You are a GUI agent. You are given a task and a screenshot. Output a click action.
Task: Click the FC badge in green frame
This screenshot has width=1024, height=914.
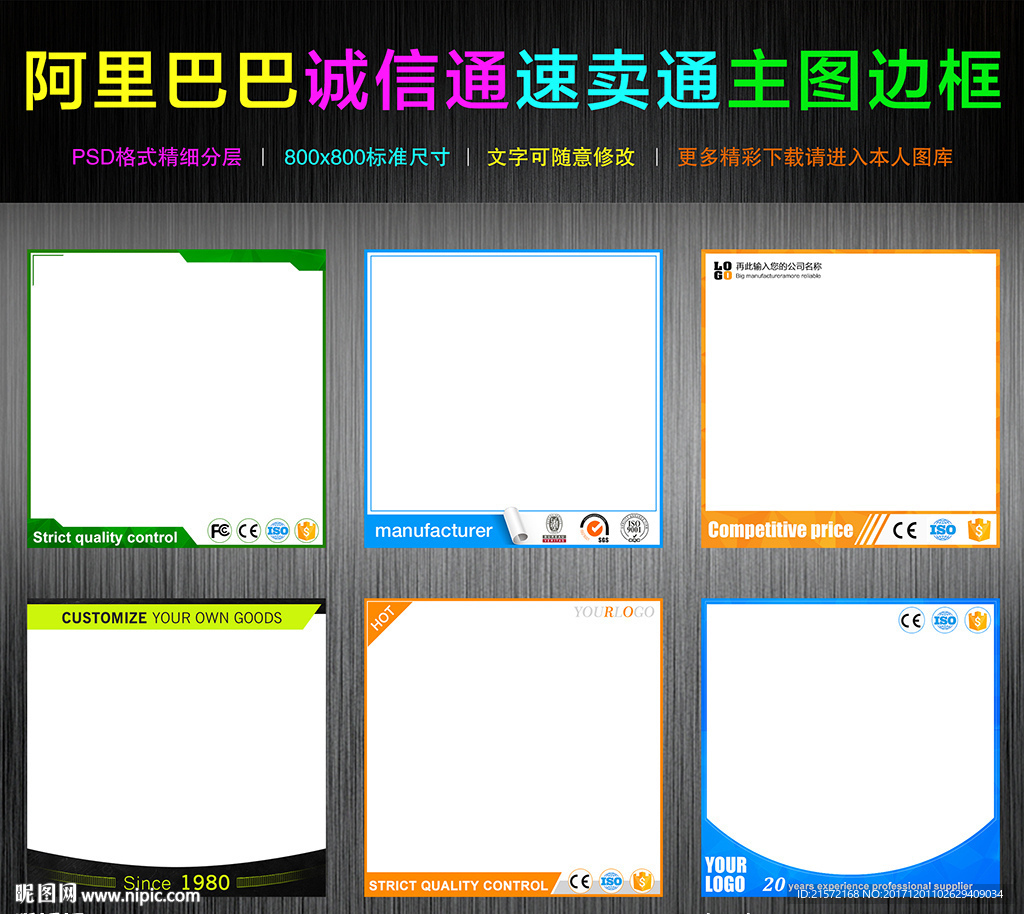[219, 531]
